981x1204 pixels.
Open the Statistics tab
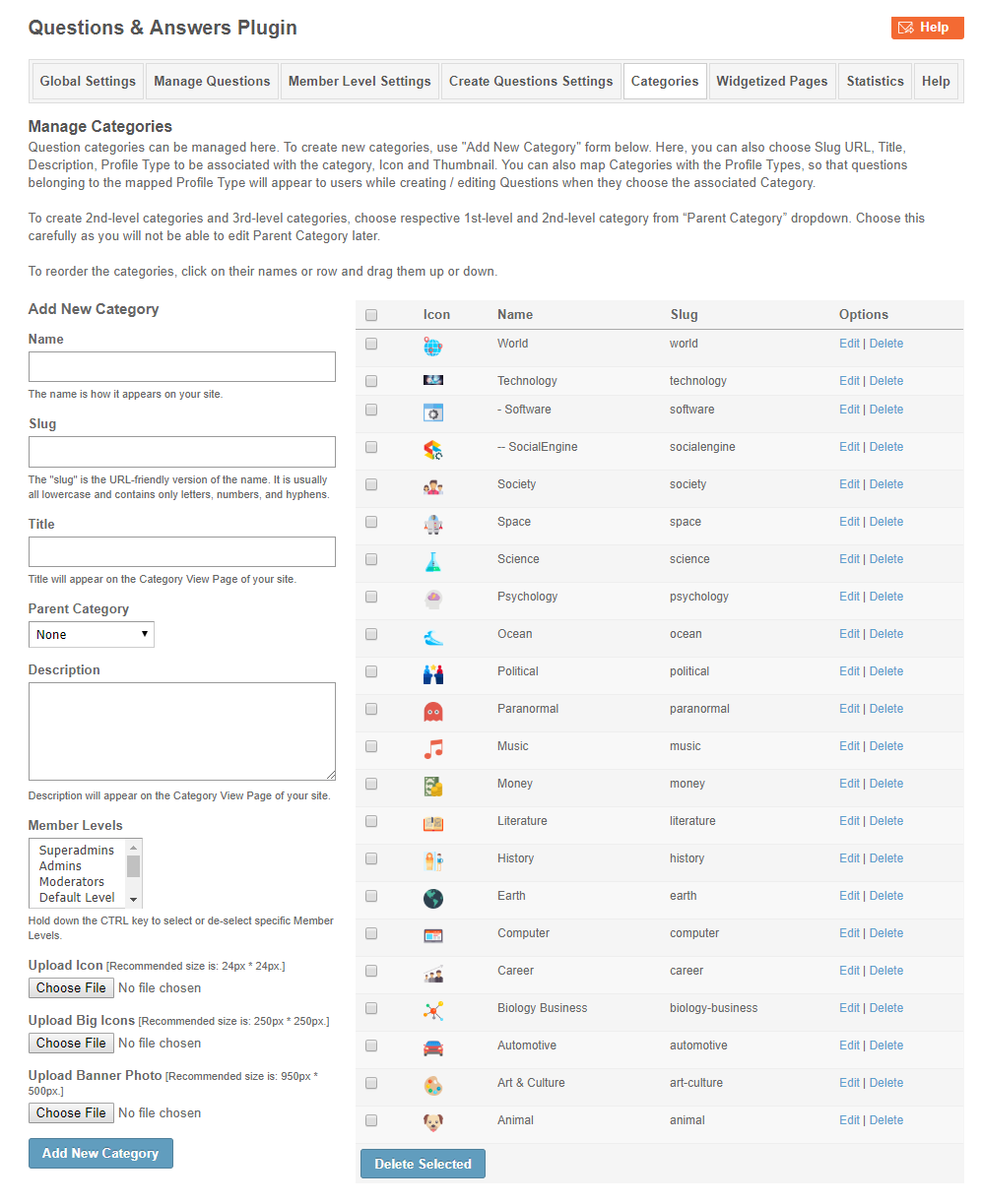click(x=875, y=82)
